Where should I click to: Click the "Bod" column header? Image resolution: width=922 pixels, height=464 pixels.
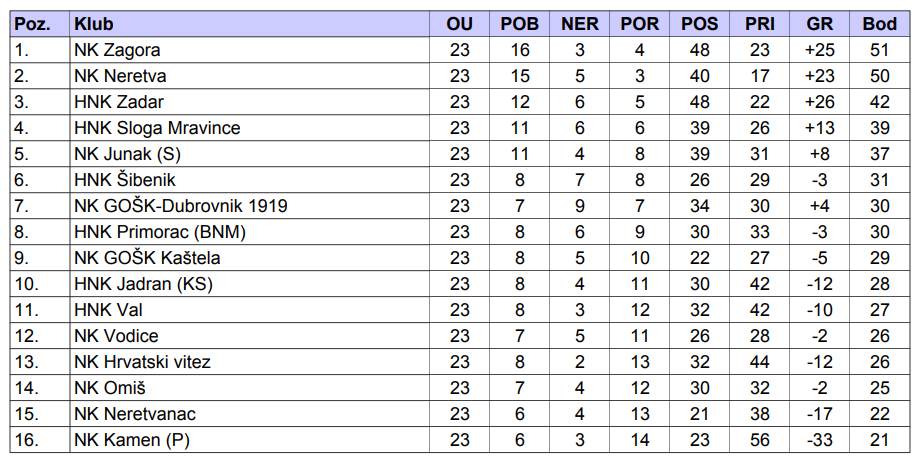(x=880, y=24)
